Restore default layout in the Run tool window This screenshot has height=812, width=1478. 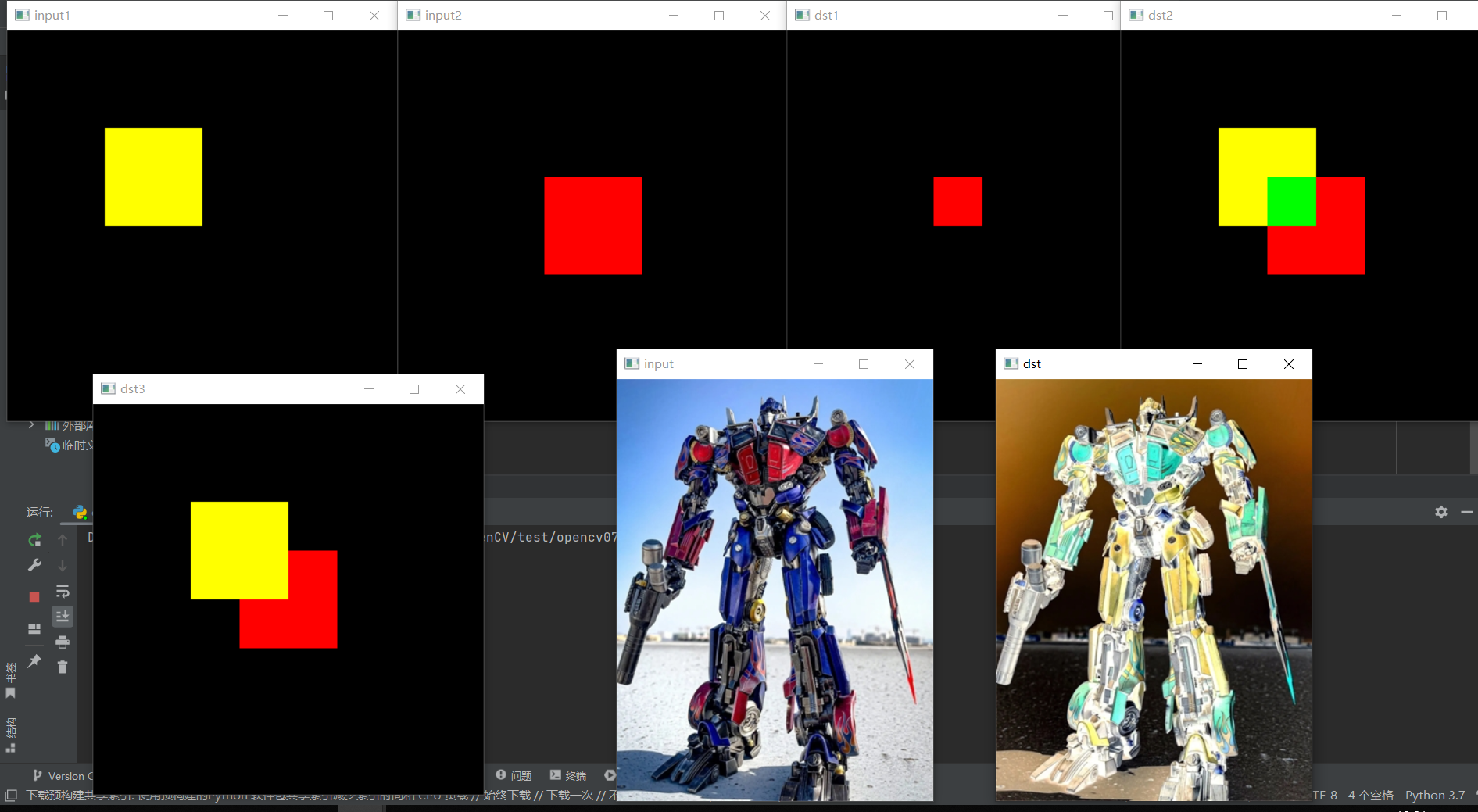tap(34, 628)
